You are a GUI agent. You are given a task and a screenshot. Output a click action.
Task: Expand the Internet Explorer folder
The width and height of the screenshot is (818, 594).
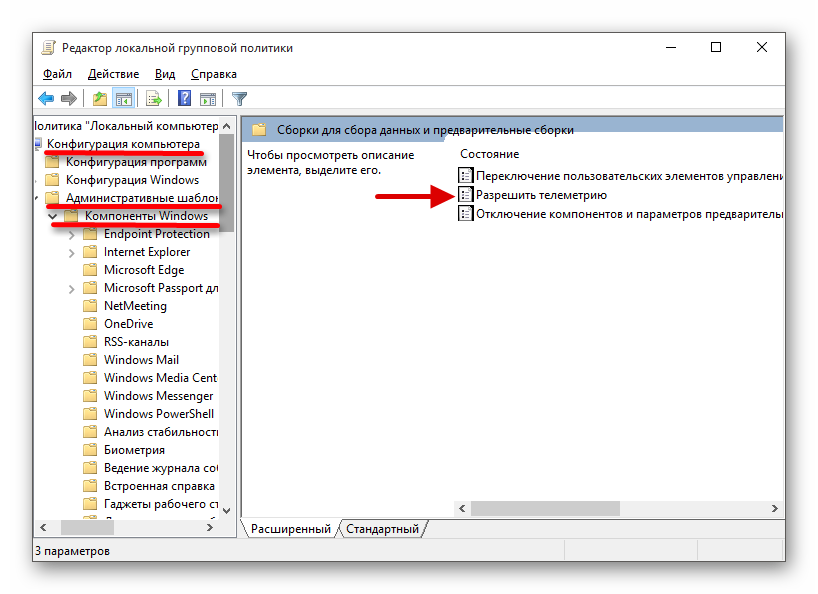(71, 252)
